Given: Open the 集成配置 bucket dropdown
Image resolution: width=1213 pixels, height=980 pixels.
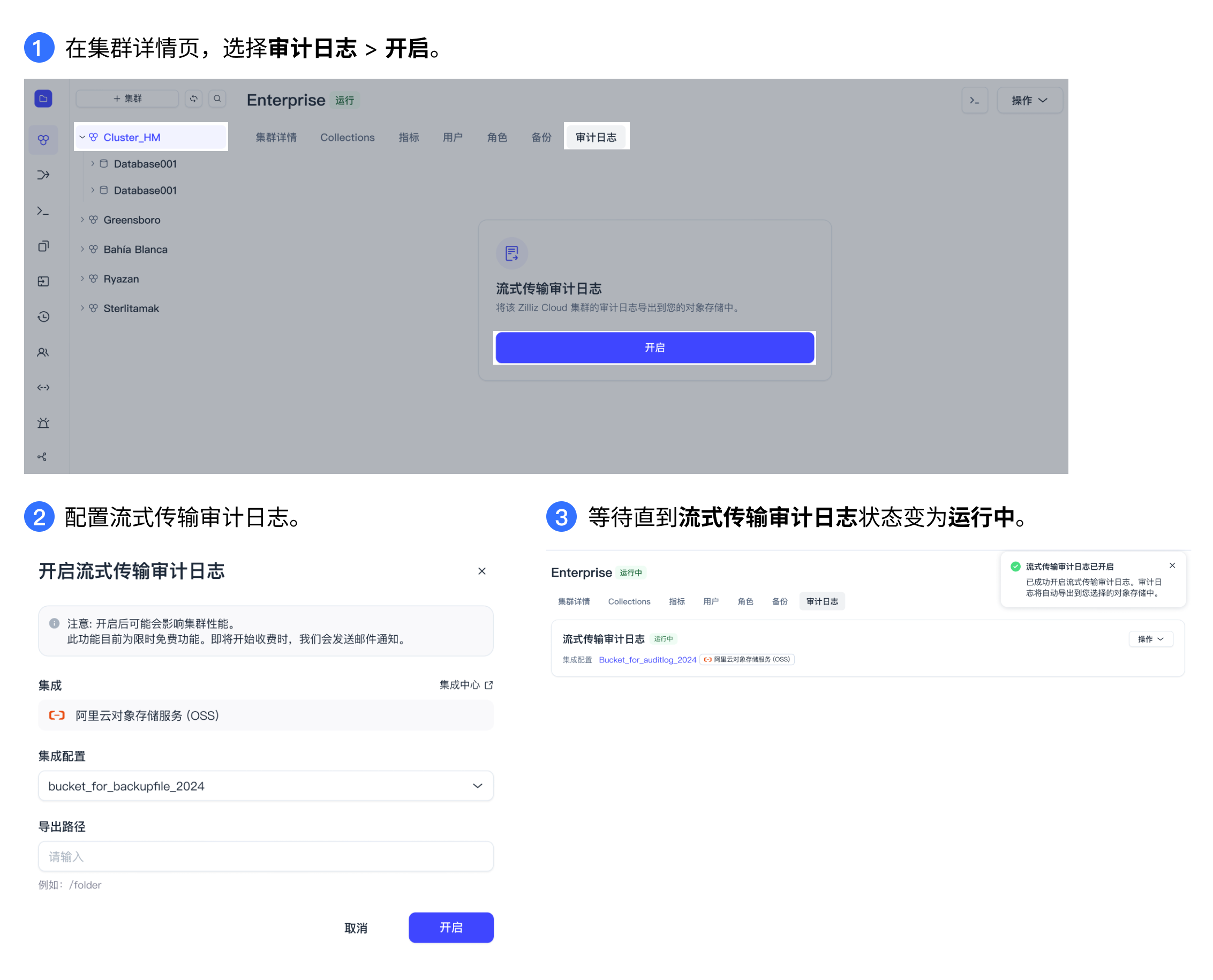Looking at the screenshot, I should (x=266, y=786).
